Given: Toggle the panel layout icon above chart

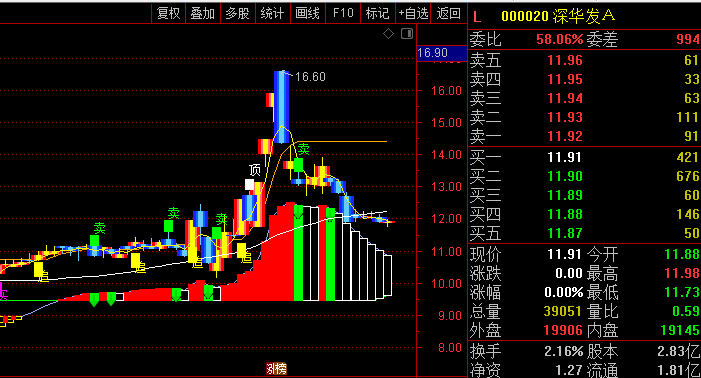Looking at the screenshot, I should click(x=407, y=34).
